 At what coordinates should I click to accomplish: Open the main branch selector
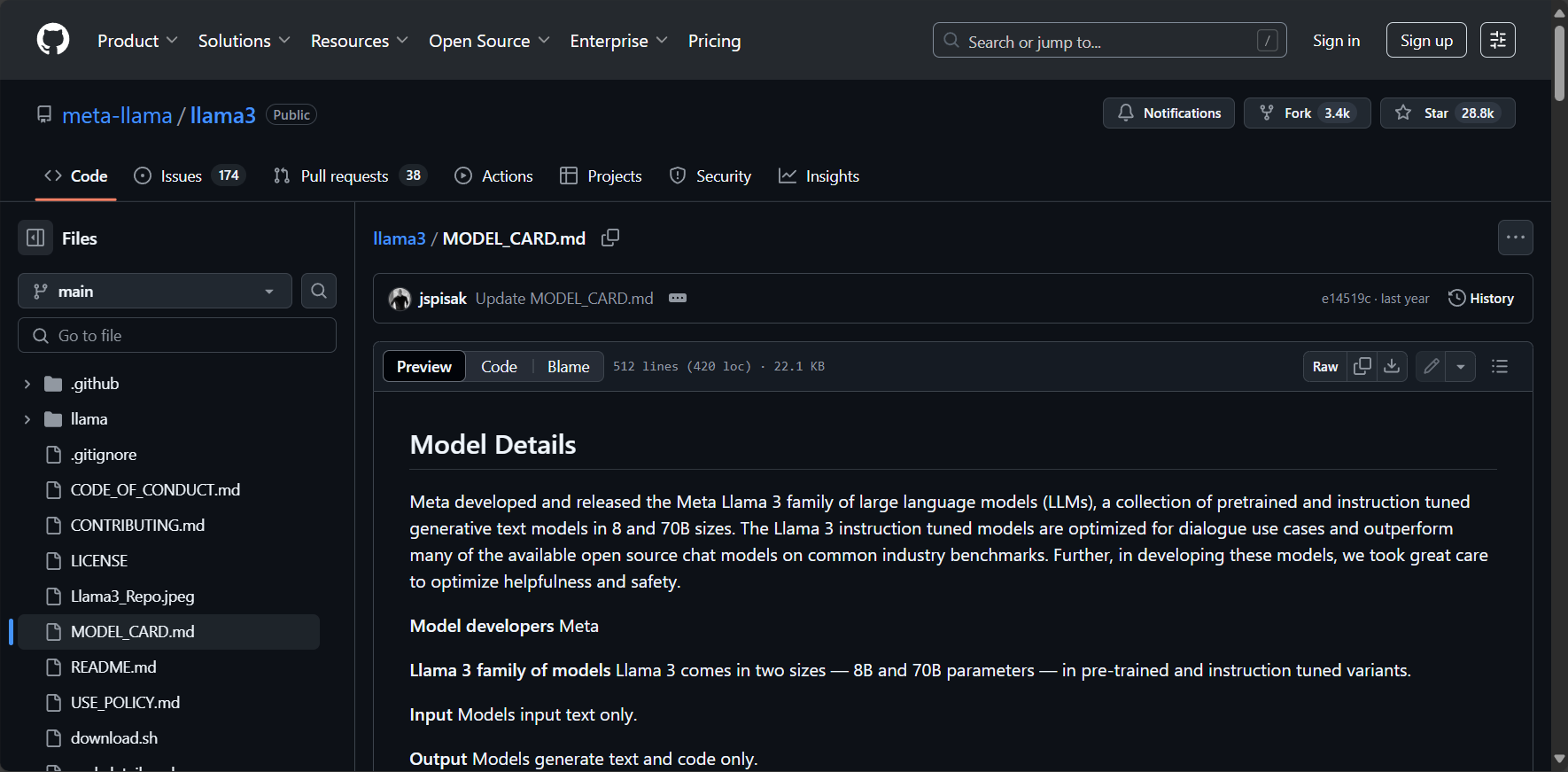click(x=155, y=291)
